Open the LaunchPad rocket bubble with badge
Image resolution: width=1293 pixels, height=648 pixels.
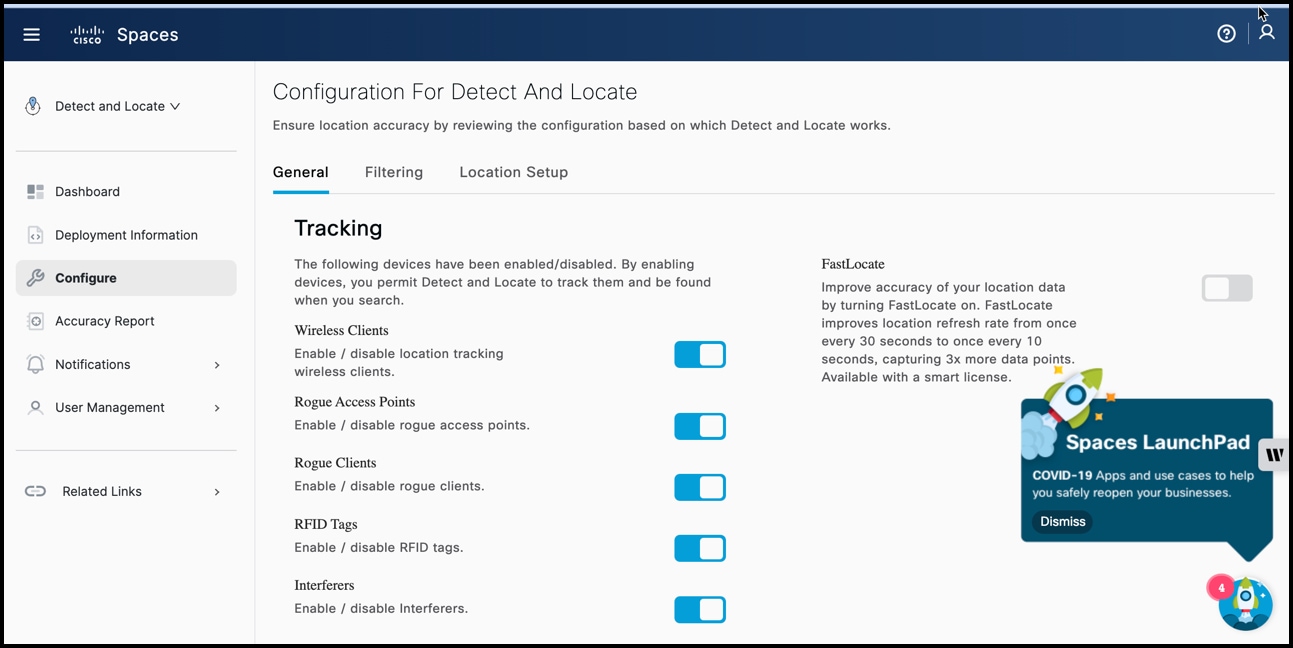[1245, 603]
